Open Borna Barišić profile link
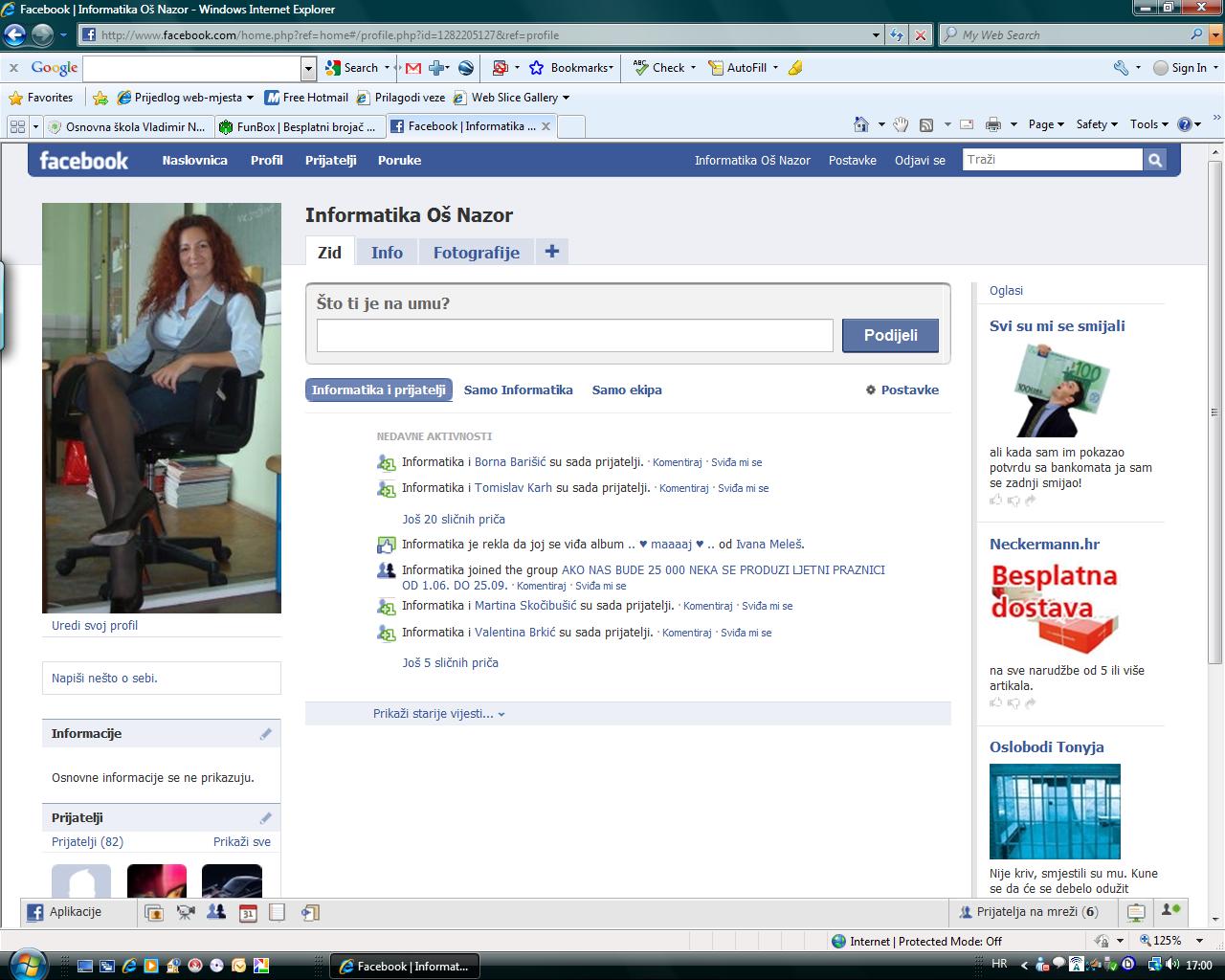The width and height of the screenshot is (1225, 980). pyautogui.click(x=510, y=462)
